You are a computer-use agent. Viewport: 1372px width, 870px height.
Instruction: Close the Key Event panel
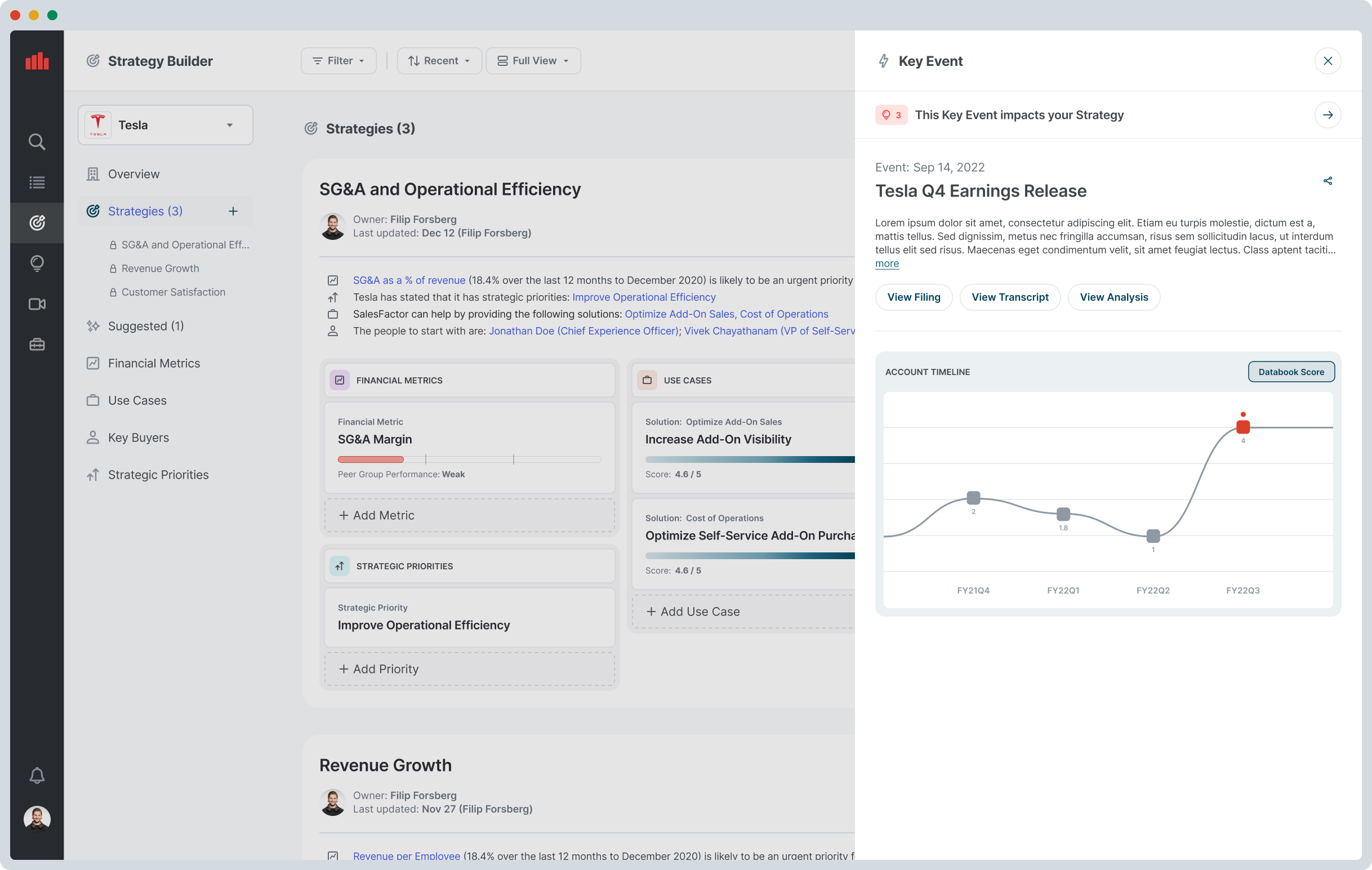click(1328, 61)
